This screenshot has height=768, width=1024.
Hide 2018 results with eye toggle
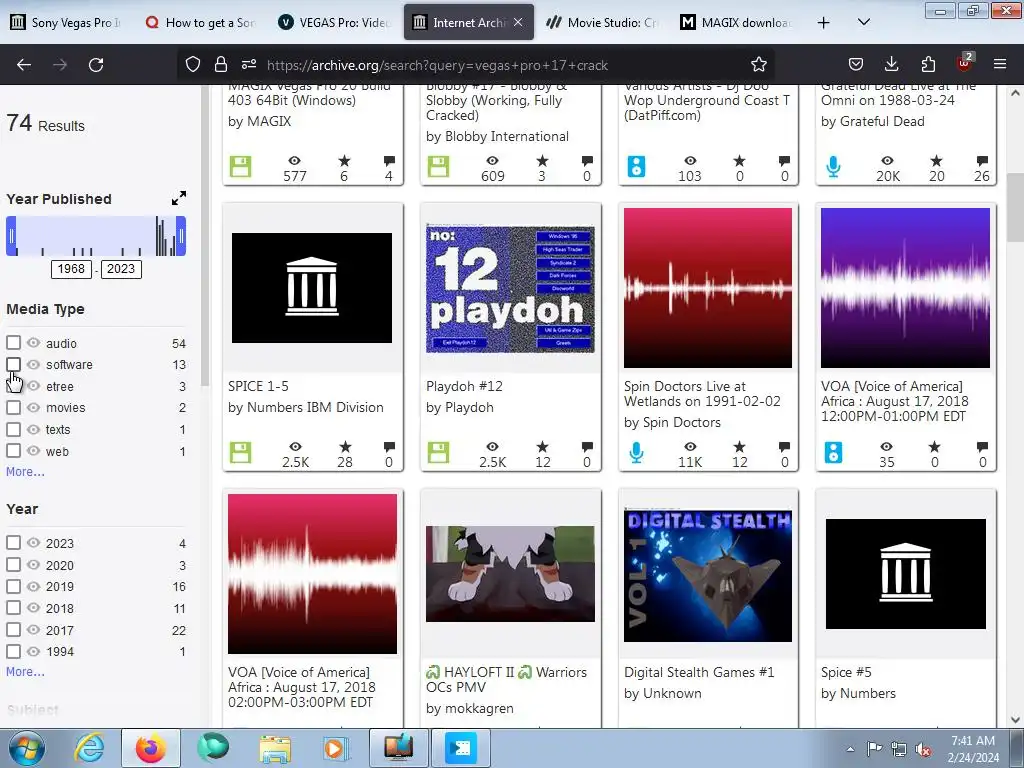click(x=33, y=608)
